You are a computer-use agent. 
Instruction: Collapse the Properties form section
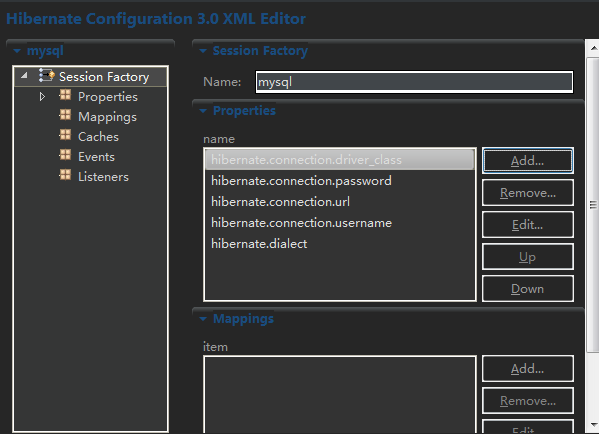203,111
